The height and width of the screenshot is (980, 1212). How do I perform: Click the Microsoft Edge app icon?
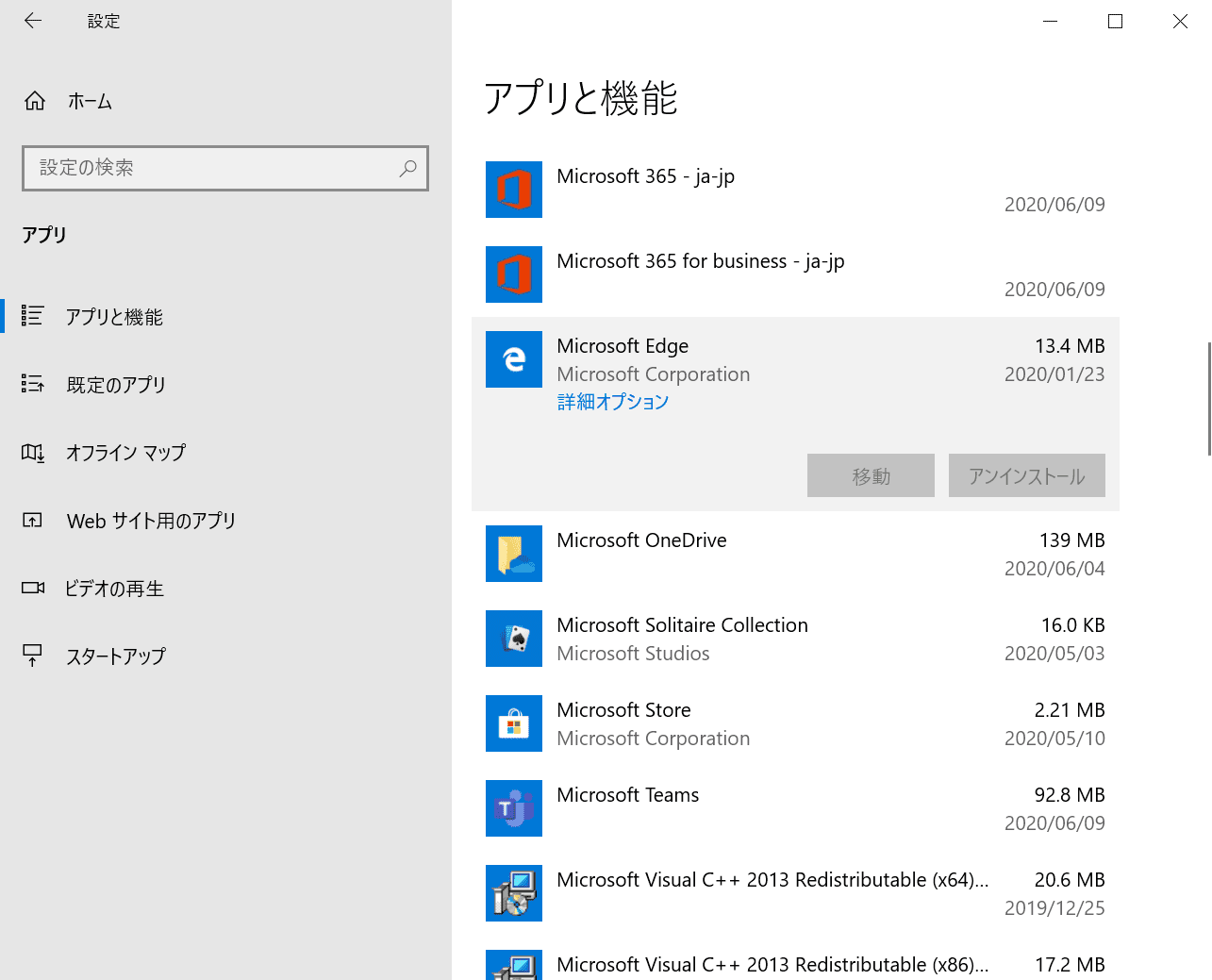[514, 359]
